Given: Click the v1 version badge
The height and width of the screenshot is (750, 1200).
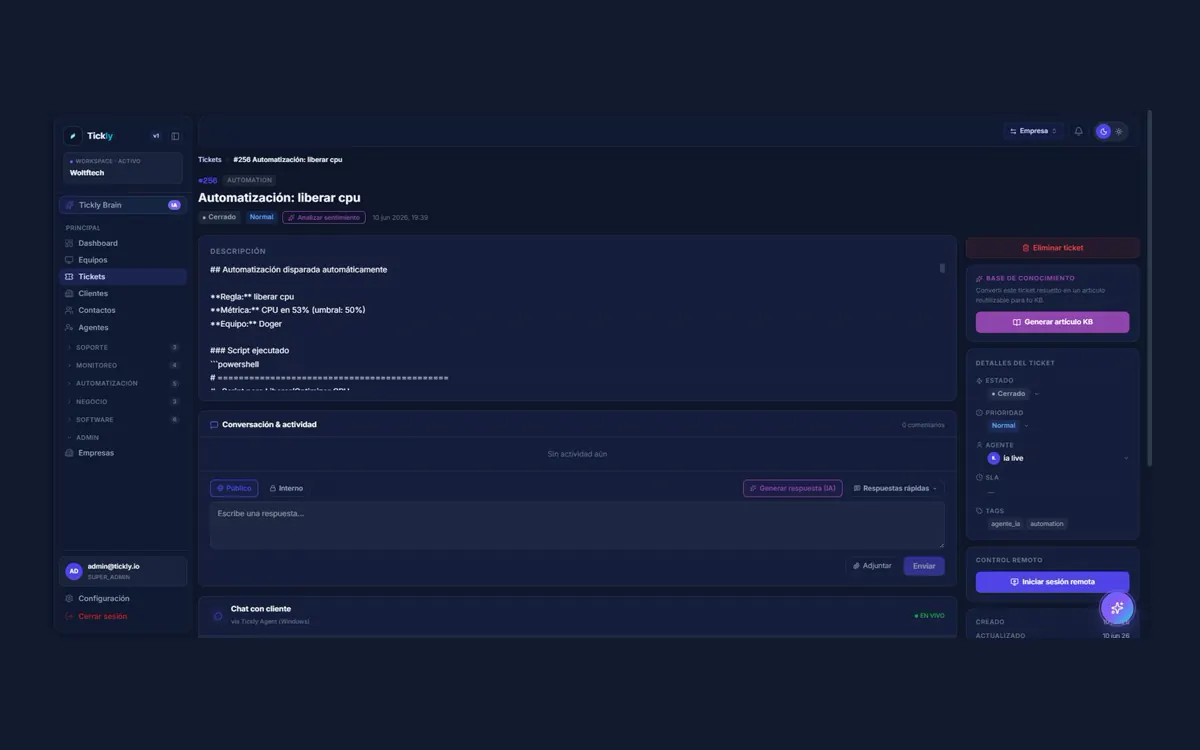Looking at the screenshot, I should (x=156, y=136).
